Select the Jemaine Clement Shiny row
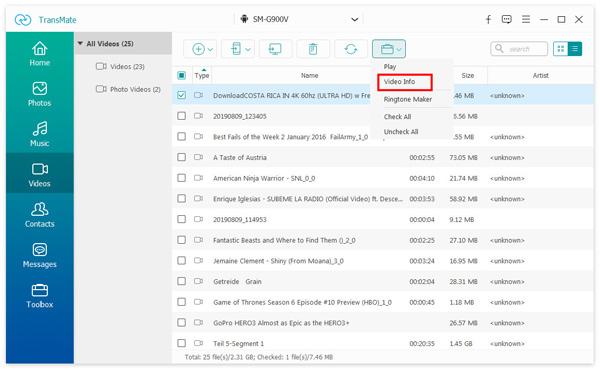The width and height of the screenshot is (600, 370). [x=383, y=261]
